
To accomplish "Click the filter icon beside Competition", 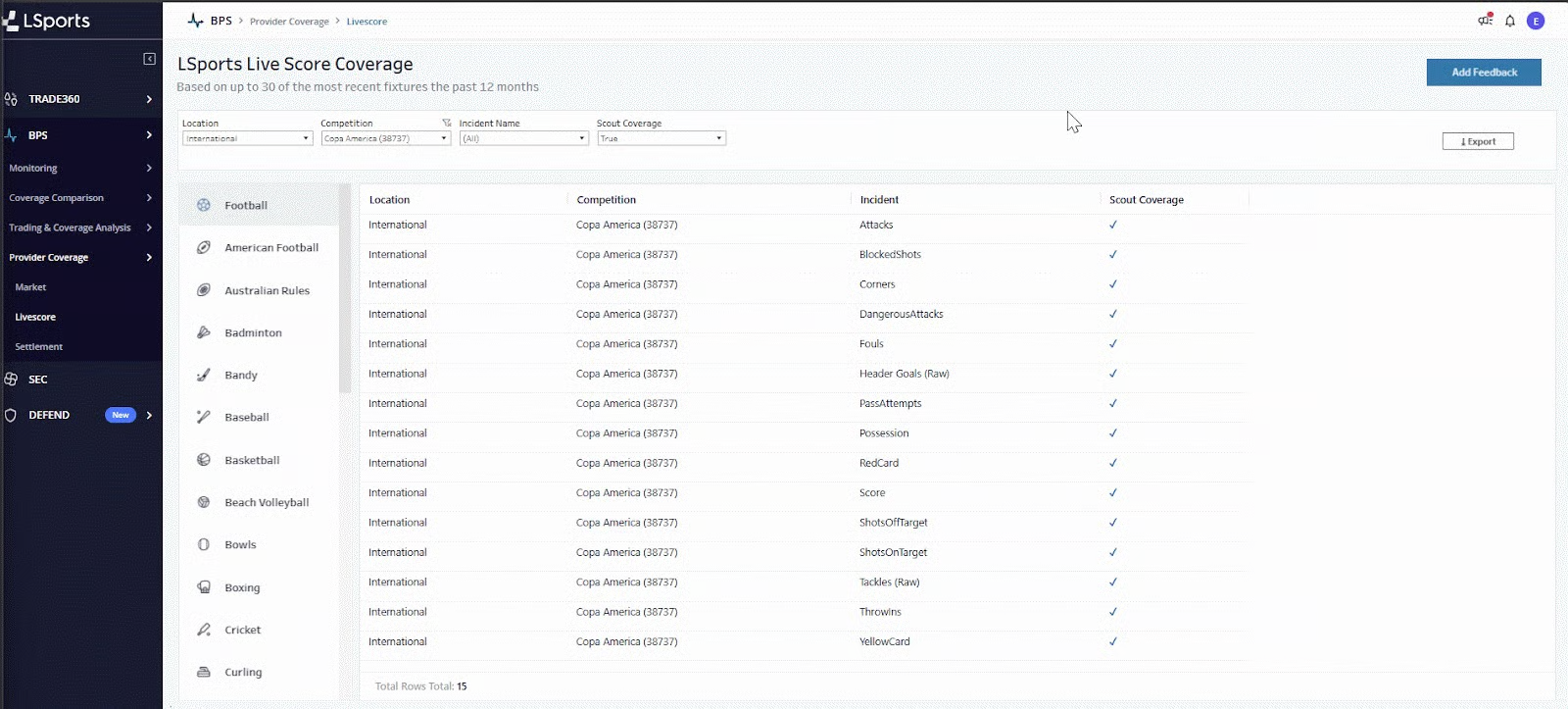I will (447, 124).
